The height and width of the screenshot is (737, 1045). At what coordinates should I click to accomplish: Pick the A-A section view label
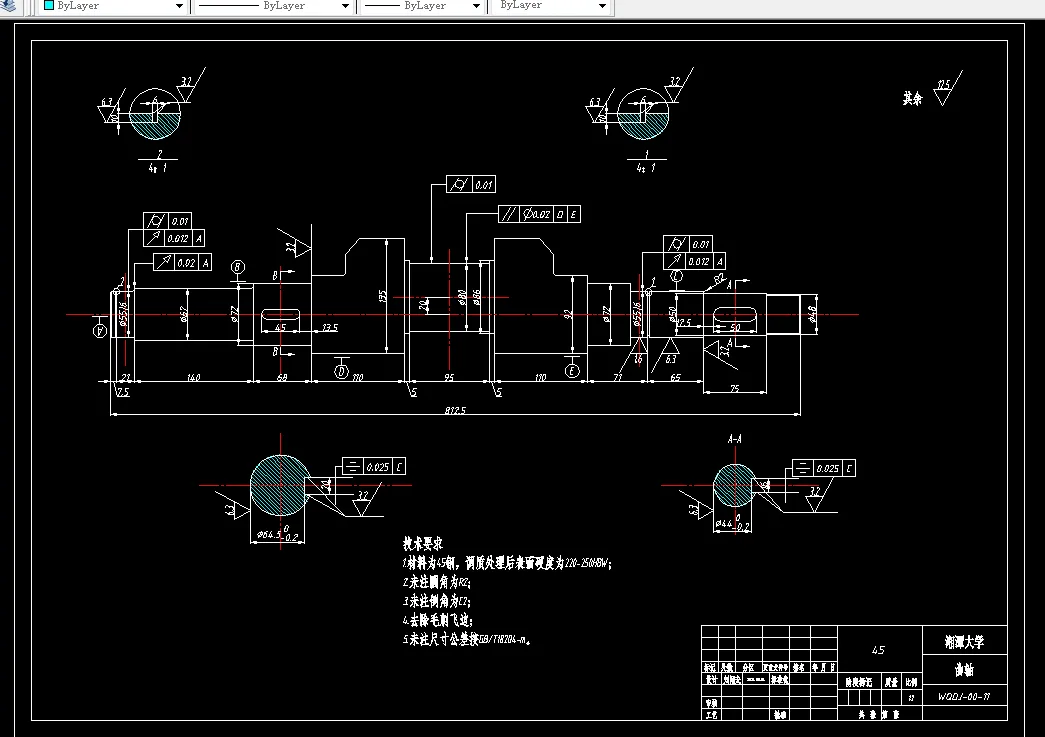tap(734, 439)
